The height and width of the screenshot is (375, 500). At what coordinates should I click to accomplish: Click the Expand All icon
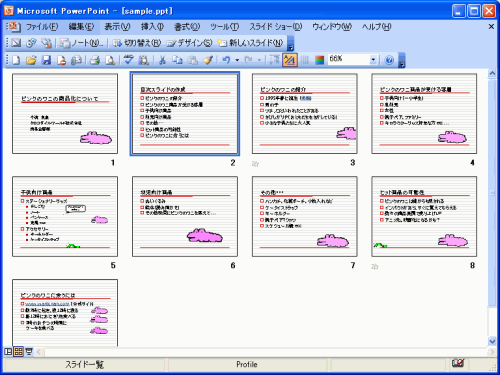click(274, 60)
